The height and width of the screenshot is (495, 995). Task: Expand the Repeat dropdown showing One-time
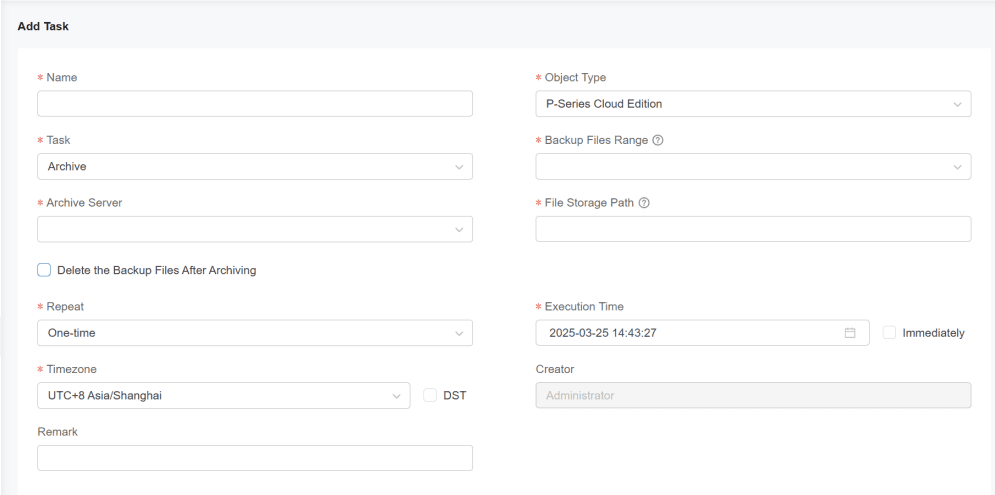coord(255,333)
